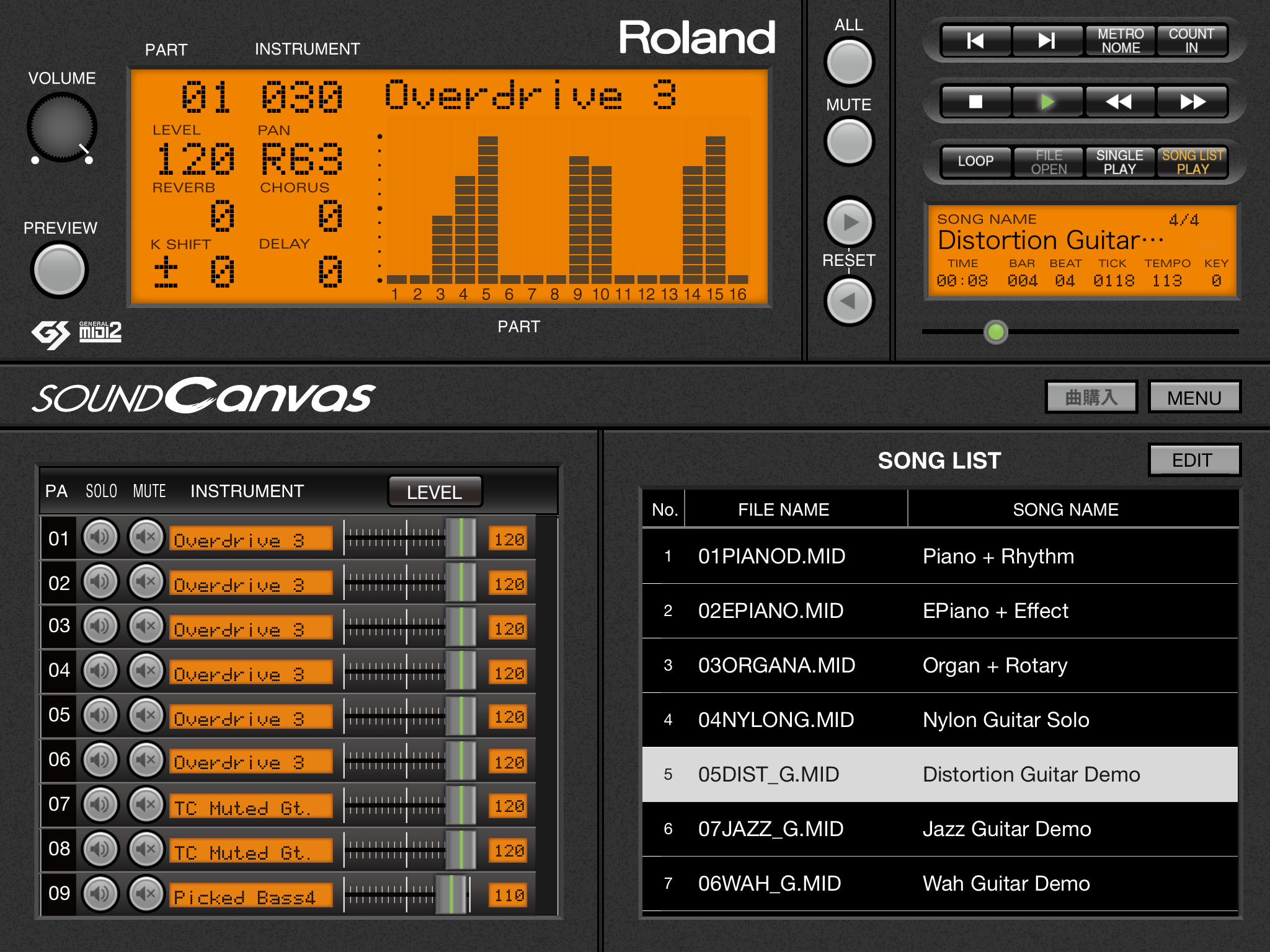Screen dimensions: 1270x952
Task: Open the LEVEL parameter selector
Action: tap(435, 492)
